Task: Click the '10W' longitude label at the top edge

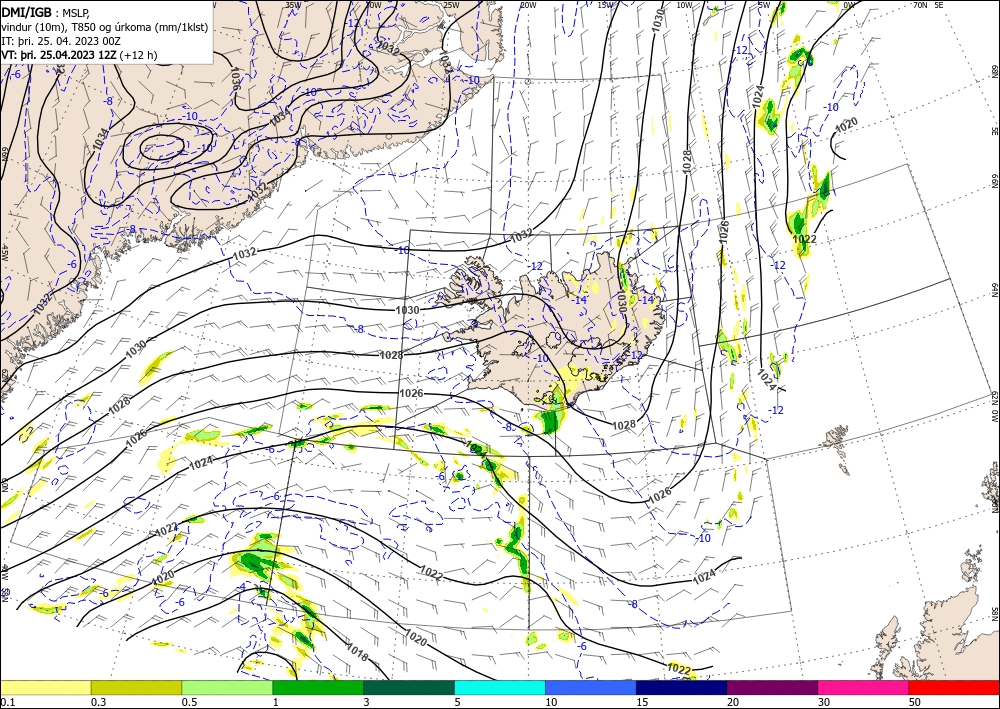Action: [684, 5]
